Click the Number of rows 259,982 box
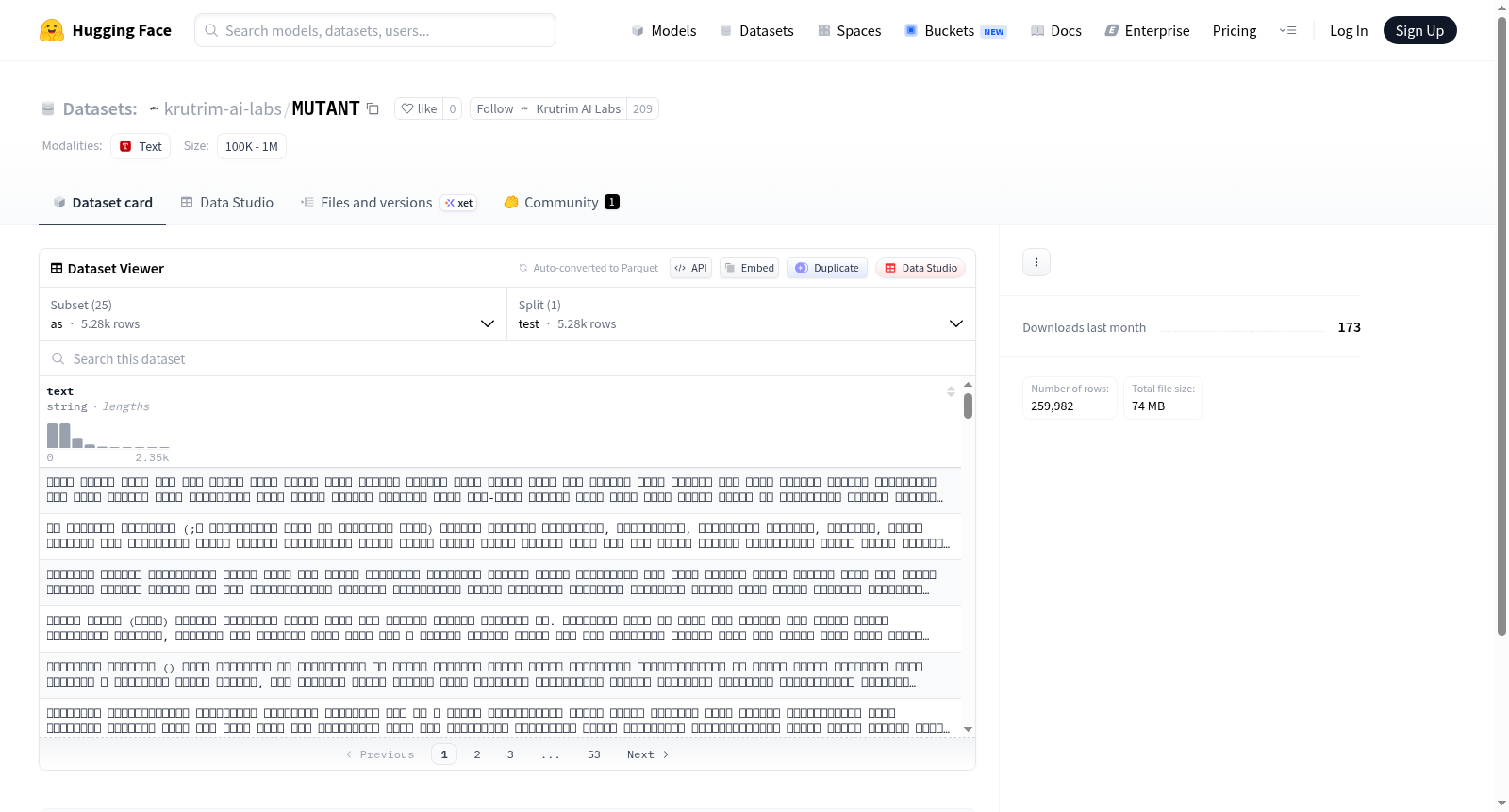1509x812 pixels. tap(1070, 398)
